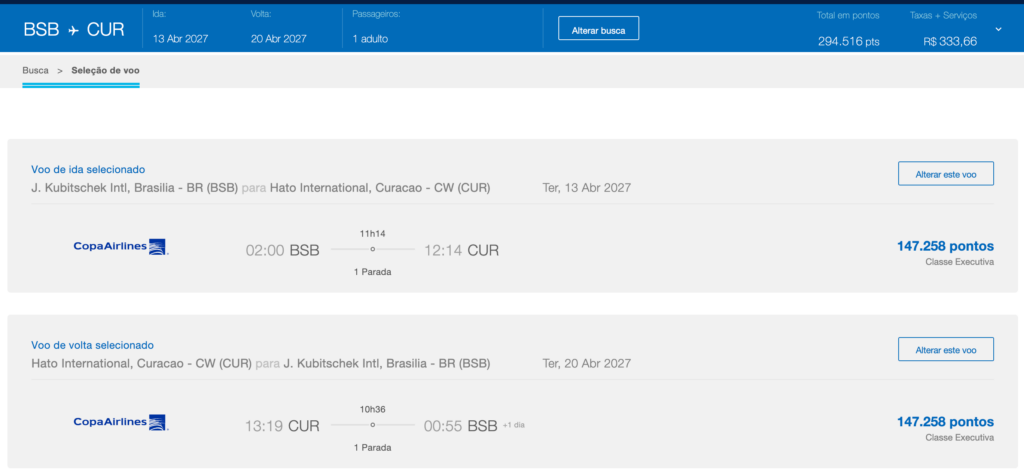Click the return flight 147.258 pontos price
1024x475 pixels.
click(945, 422)
